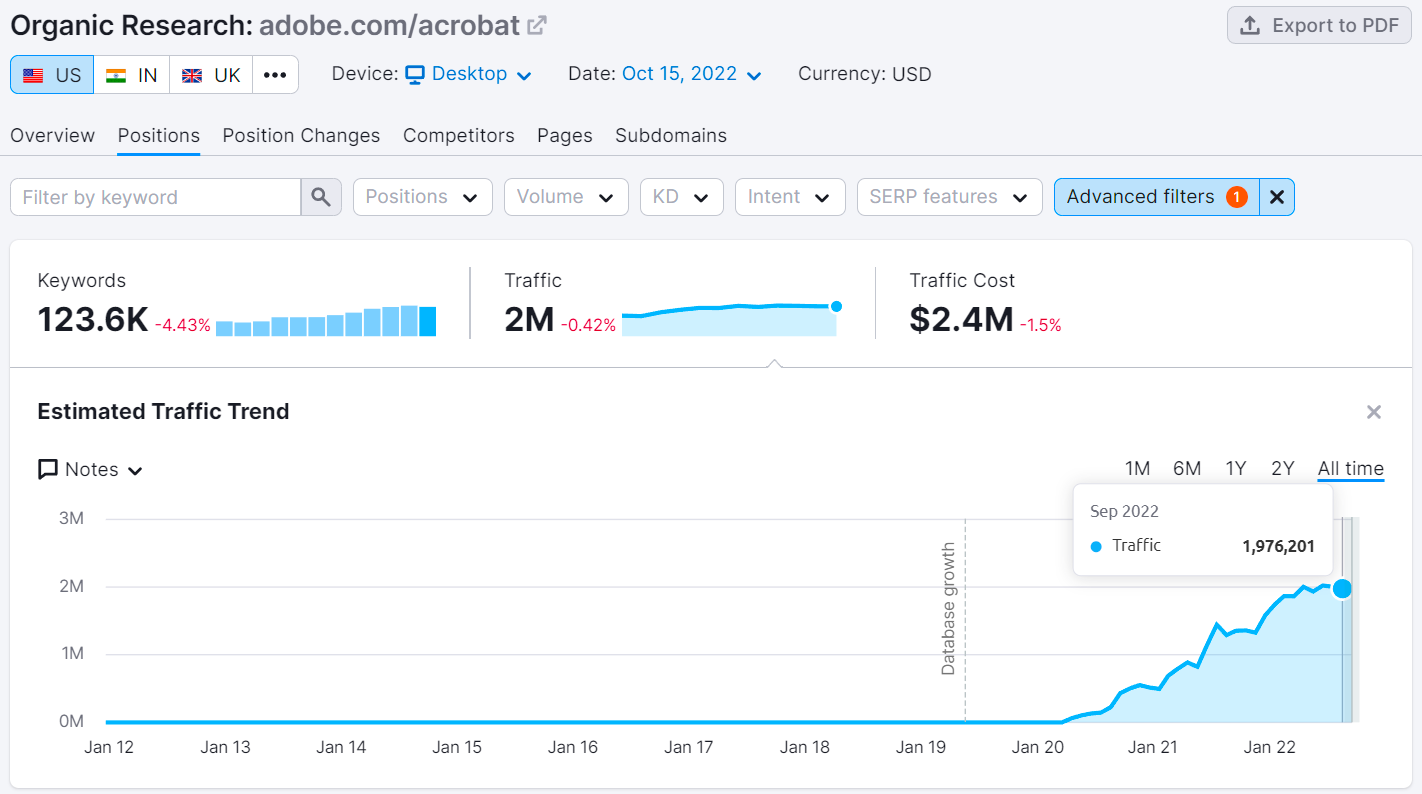Viewport: 1422px width, 794px height.
Task: Click the Notes flag icon
Action: pos(47,469)
